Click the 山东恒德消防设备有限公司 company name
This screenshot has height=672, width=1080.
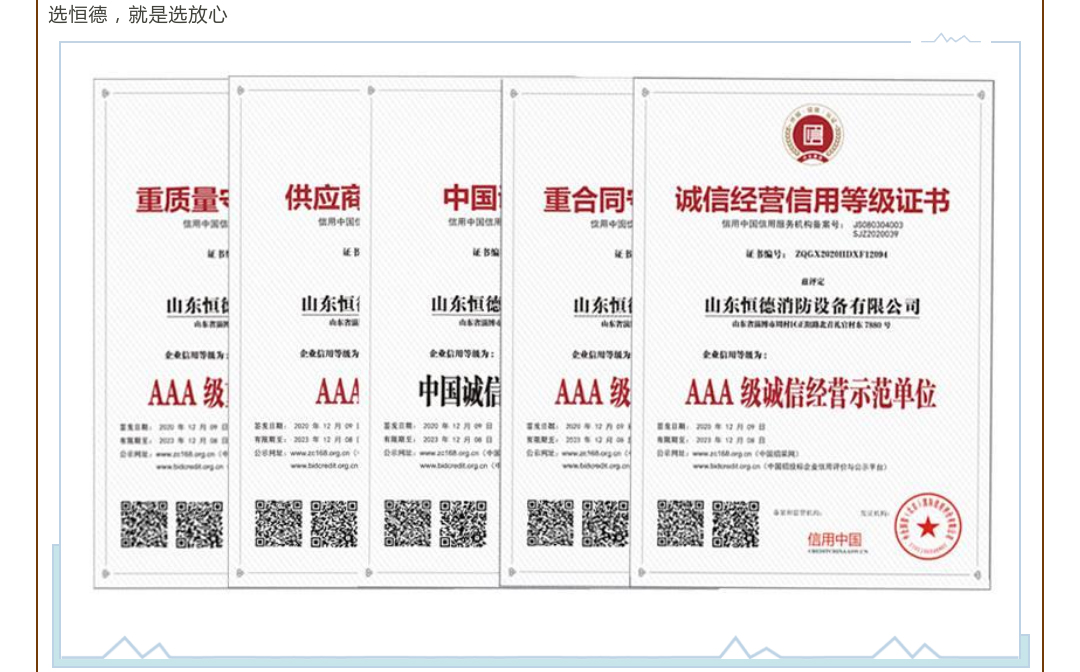(811, 305)
